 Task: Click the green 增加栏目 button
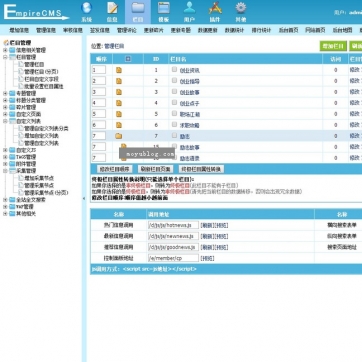tap(333, 46)
